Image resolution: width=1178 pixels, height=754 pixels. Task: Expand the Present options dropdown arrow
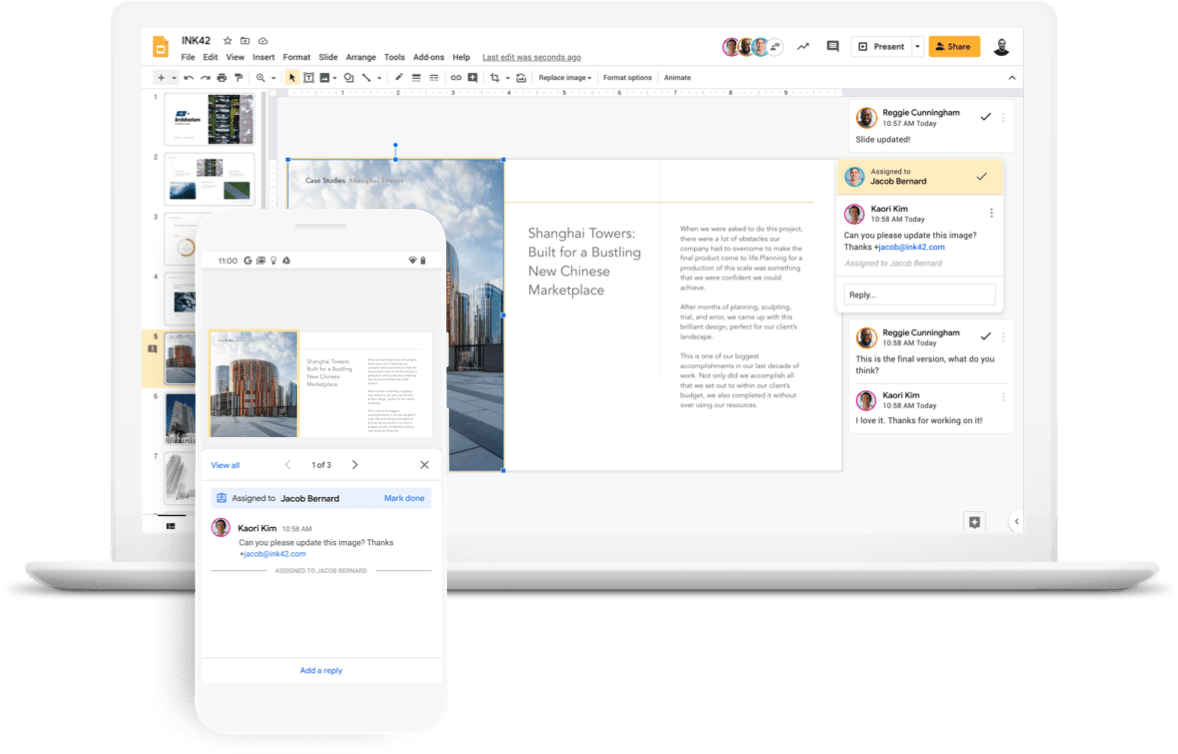coord(917,47)
